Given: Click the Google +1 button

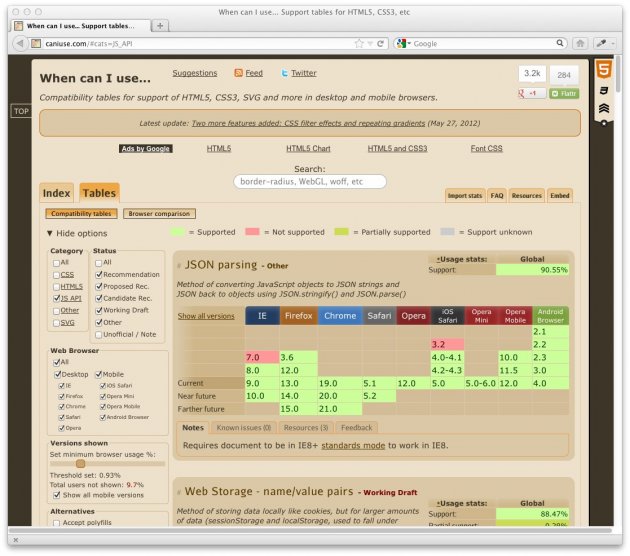Looking at the screenshot, I should (x=532, y=93).
